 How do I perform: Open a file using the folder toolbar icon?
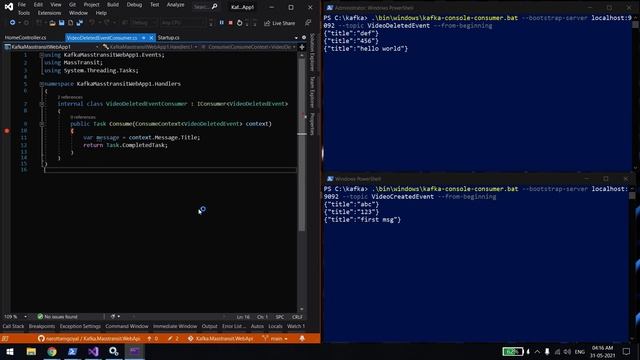[x=52, y=23]
